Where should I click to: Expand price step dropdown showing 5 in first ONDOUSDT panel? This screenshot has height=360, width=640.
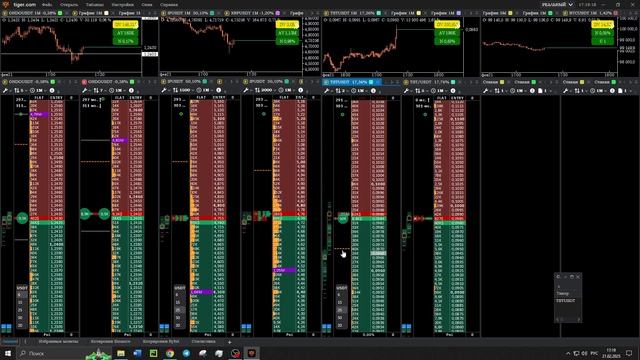20,90
